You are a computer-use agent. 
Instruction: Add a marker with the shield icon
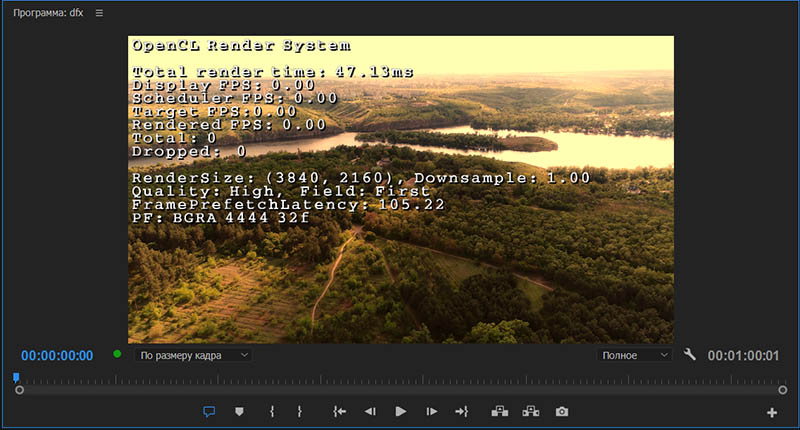239,411
